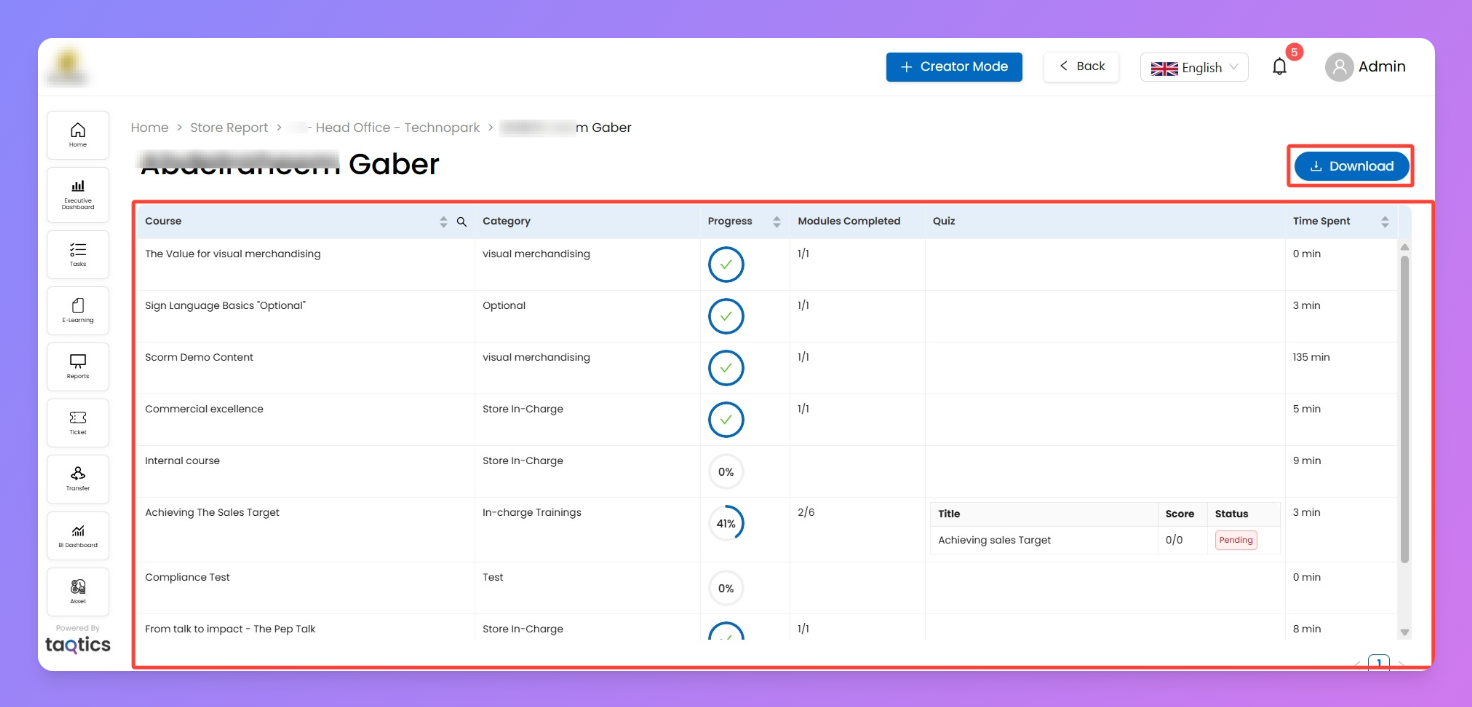Click completed checkmark for Scorm Demo Content

[726, 368]
